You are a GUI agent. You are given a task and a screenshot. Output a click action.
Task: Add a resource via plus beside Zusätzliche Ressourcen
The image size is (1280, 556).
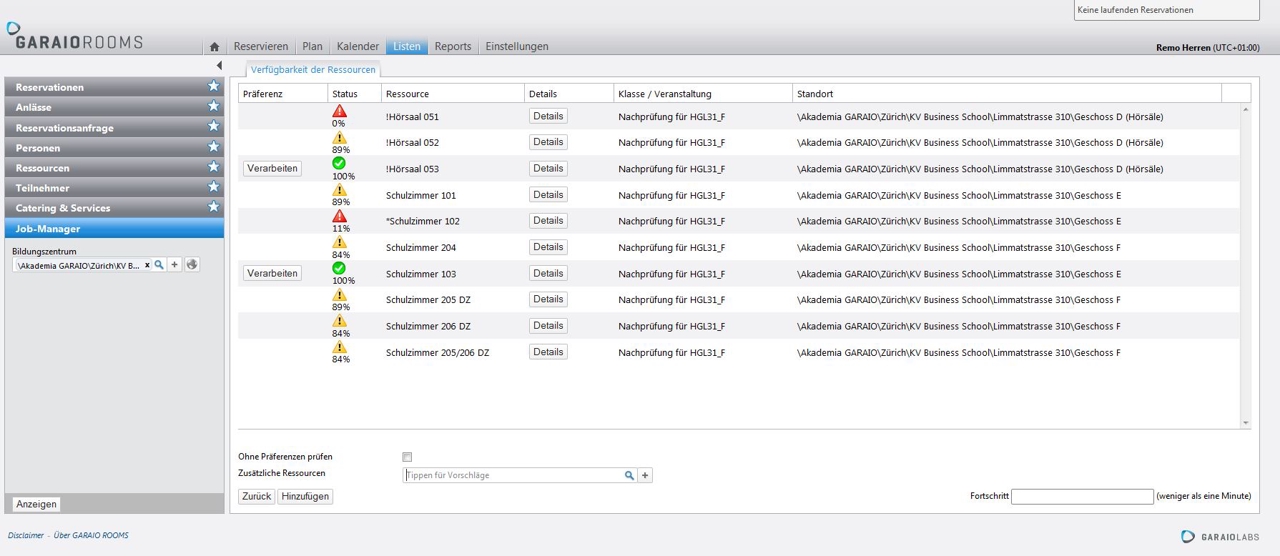point(645,476)
